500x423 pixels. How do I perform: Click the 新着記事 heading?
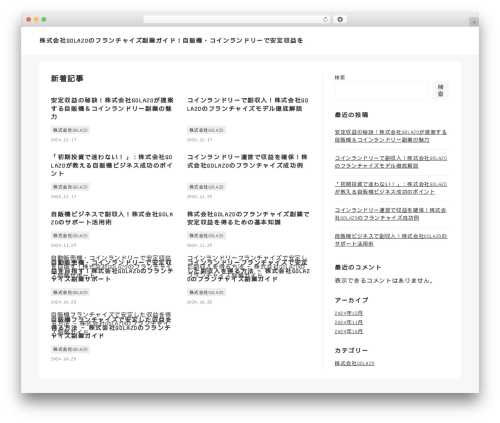(67, 79)
